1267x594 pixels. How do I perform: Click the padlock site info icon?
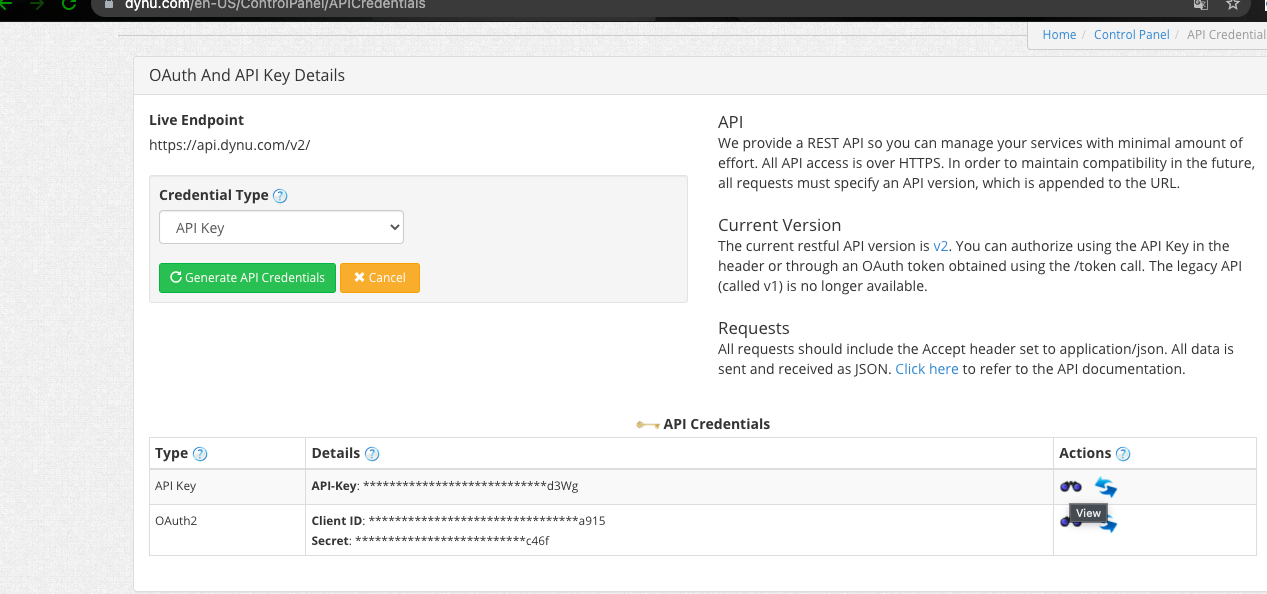[x=109, y=4]
